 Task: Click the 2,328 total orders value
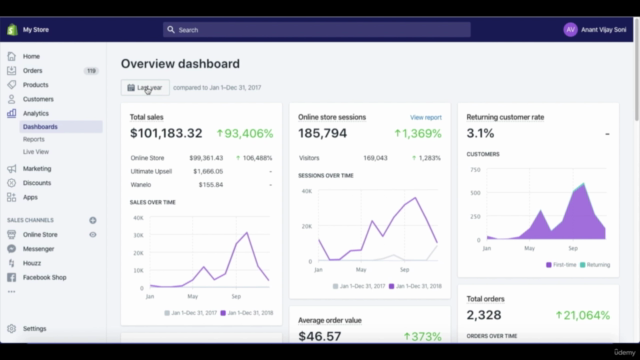(x=484, y=315)
